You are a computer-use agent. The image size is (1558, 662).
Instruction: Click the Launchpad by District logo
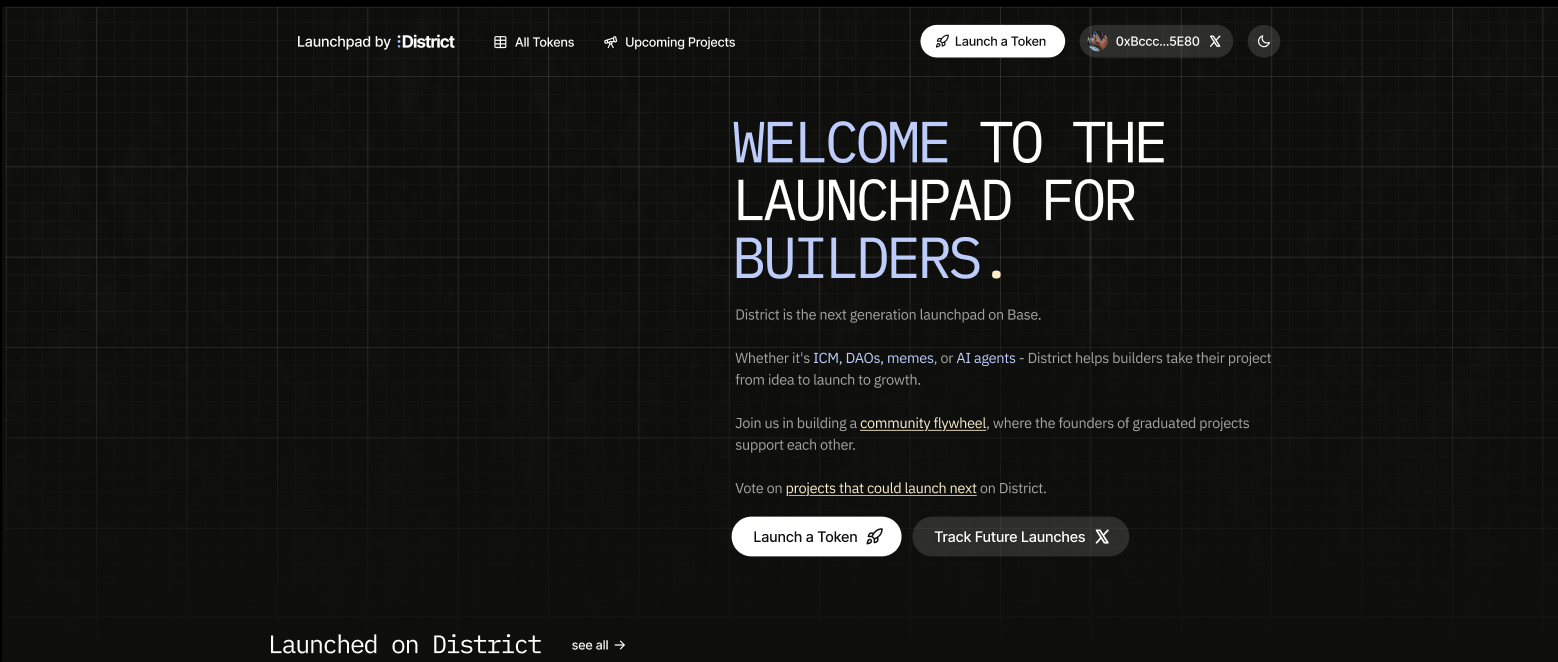[x=376, y=42]
